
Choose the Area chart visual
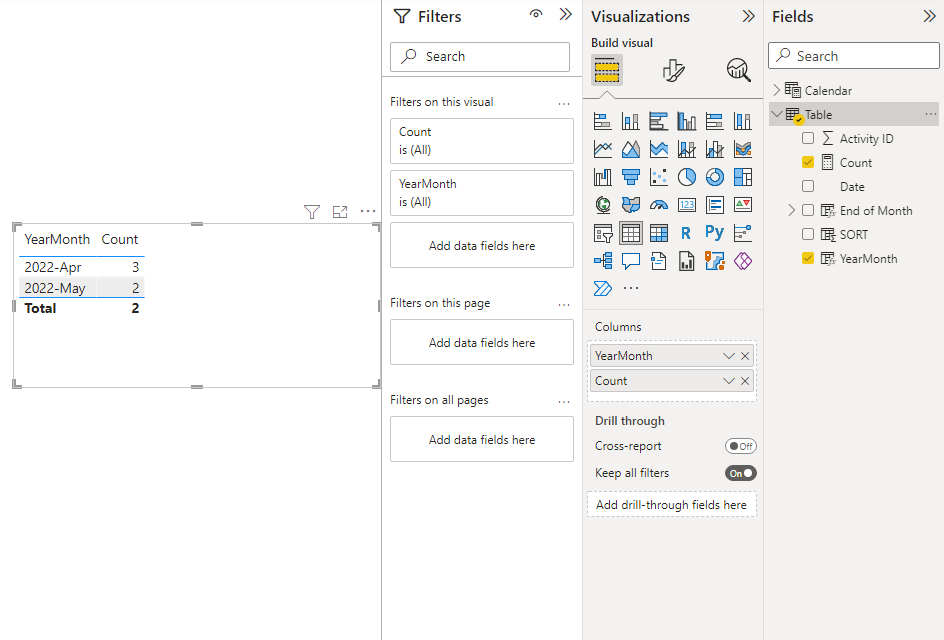point(630,149)
